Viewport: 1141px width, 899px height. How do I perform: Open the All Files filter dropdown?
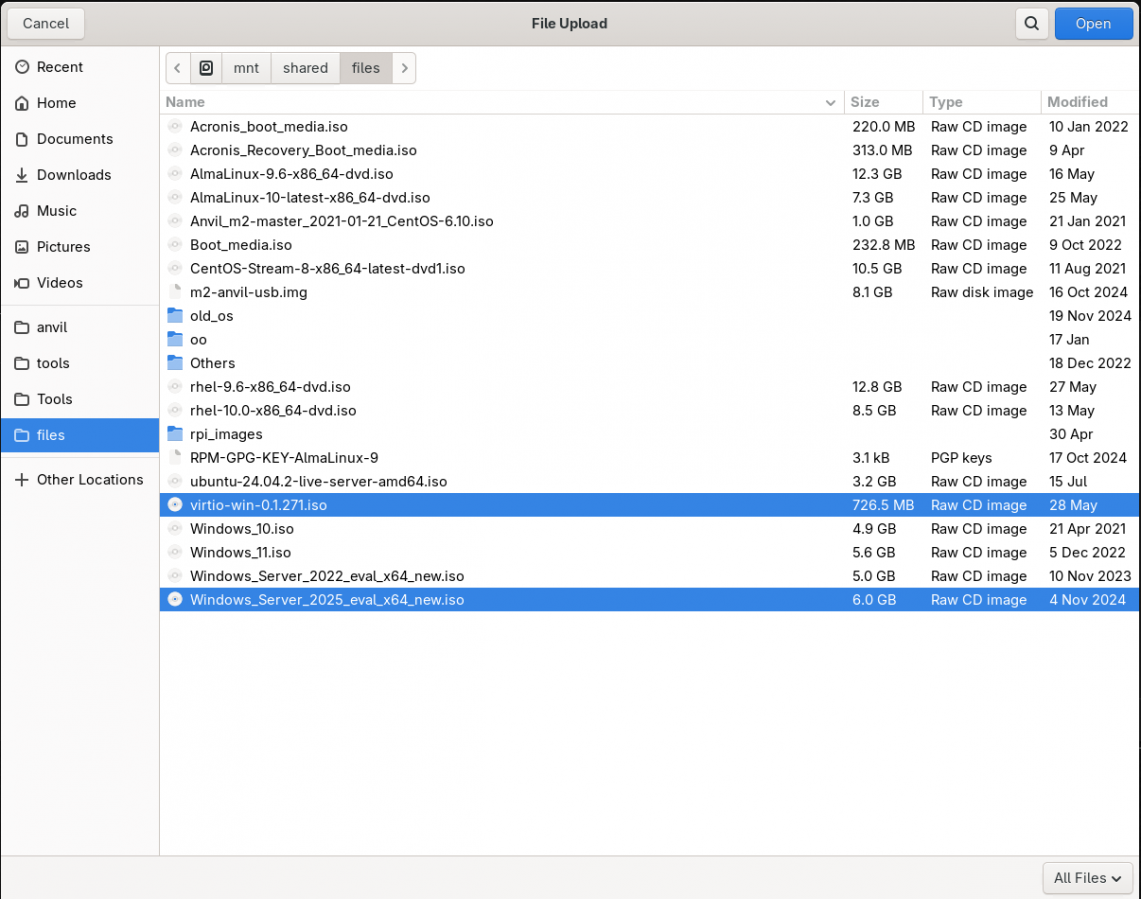[1087, 878]
